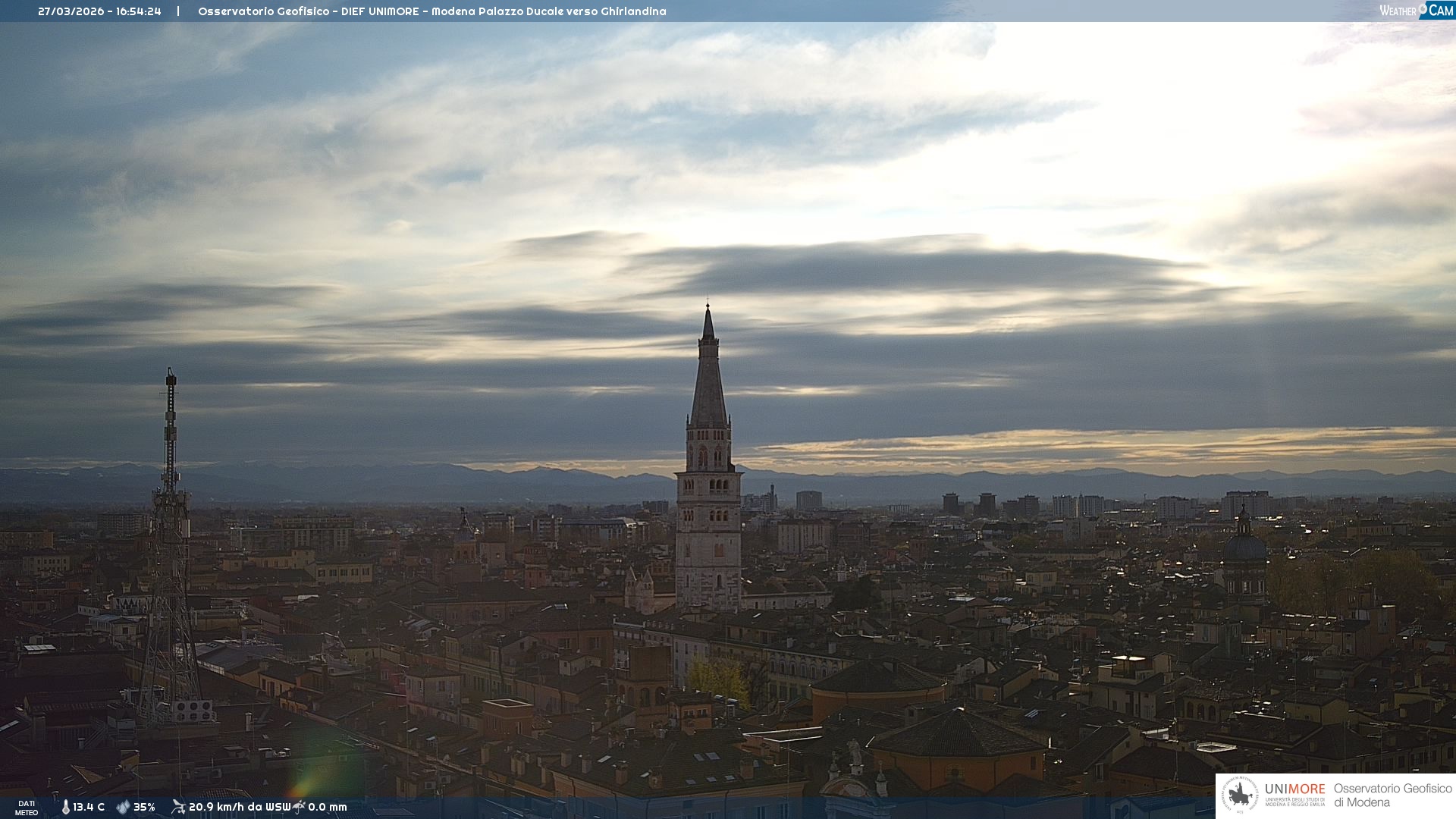Click Osservatorio Geofisico di Modena text

(x=1392, y=795)
